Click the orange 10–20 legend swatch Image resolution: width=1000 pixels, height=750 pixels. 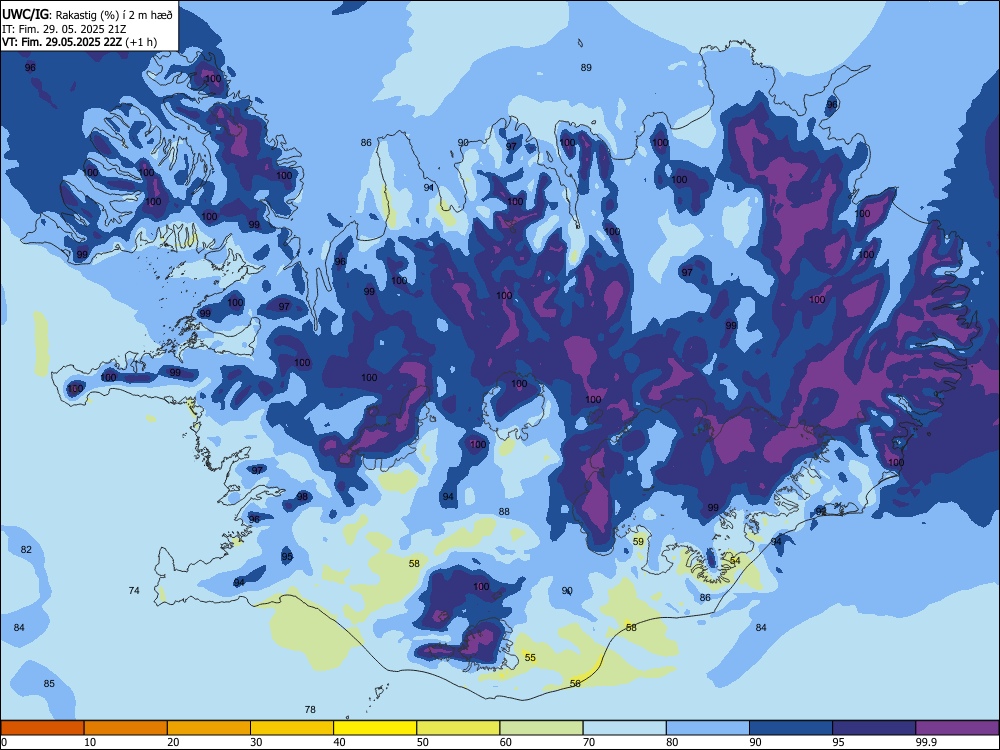point(126,728)
